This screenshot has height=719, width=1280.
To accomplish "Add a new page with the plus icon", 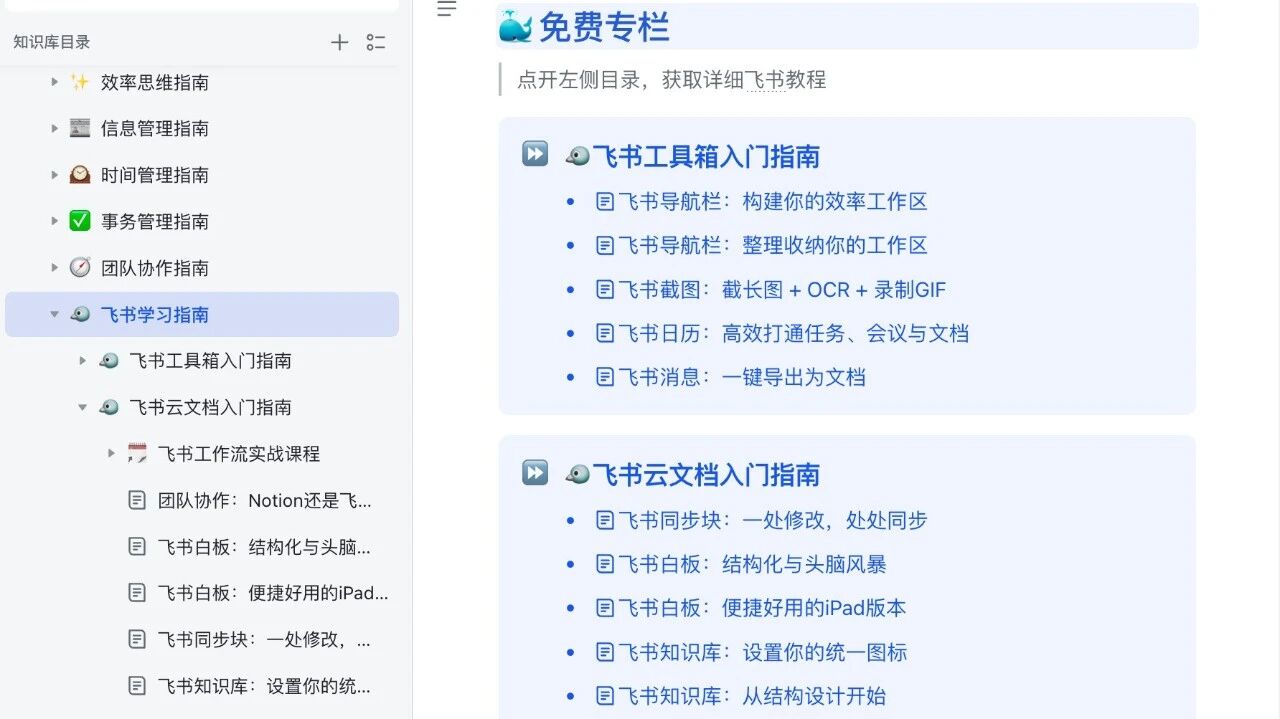I will [x=340, y=42].
